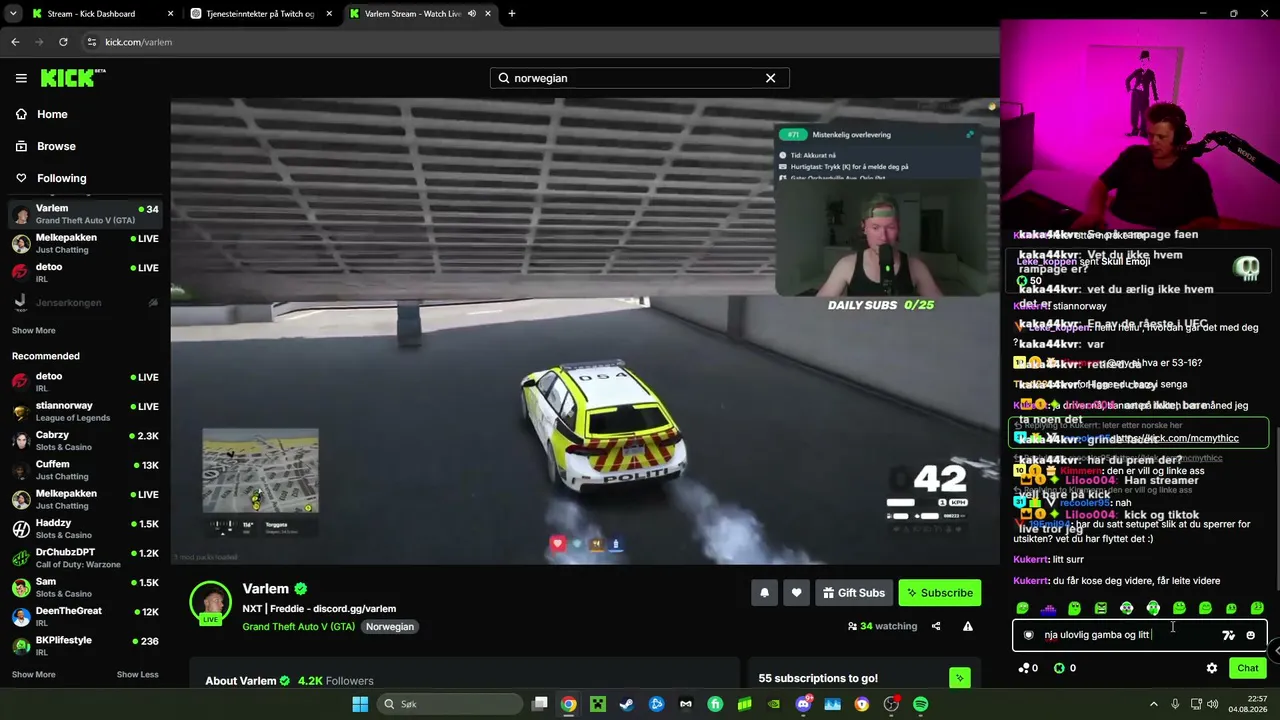
Task: Click the green subscription goal button
Action: tap(960, 678)
